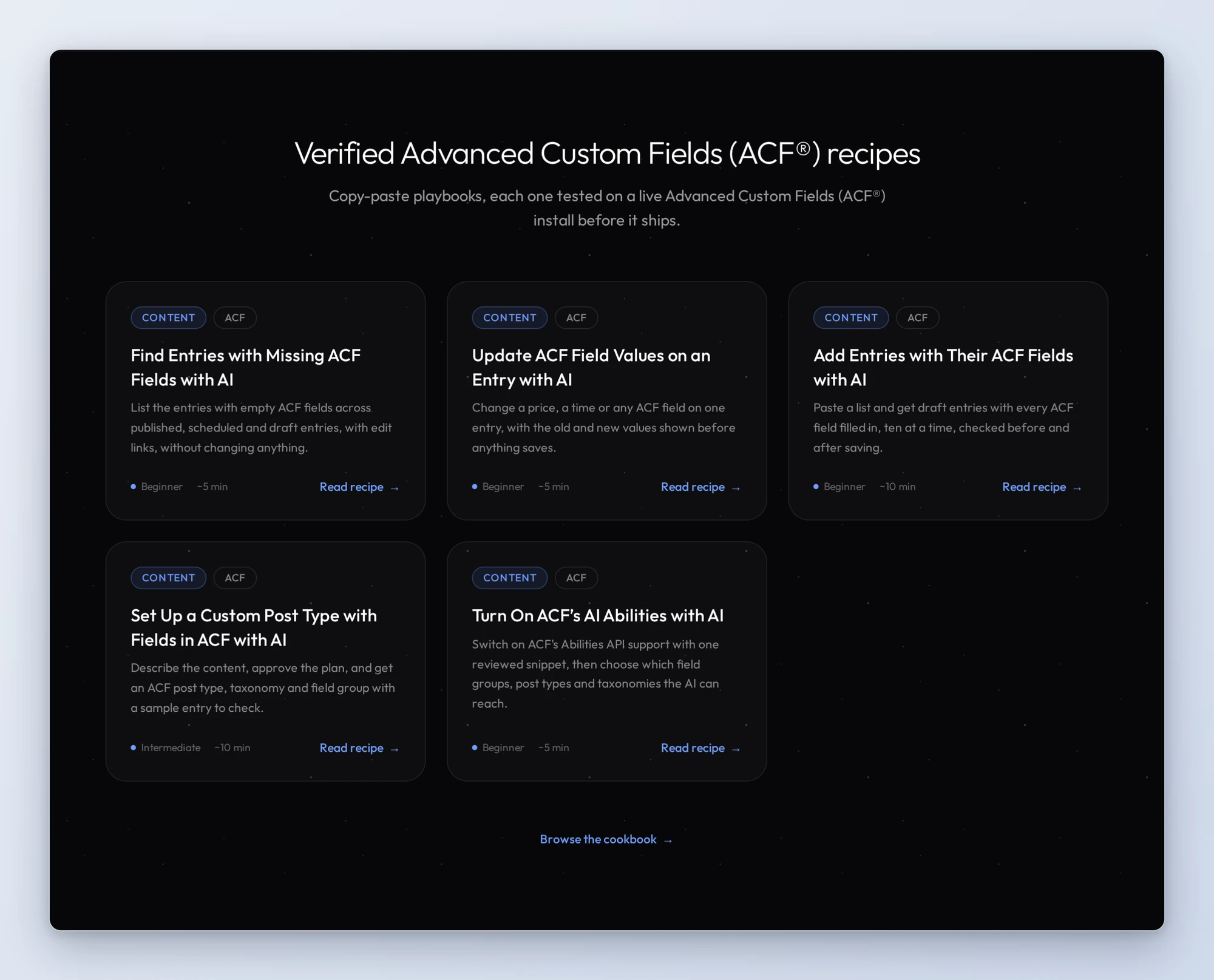The image size is (1214, 980).
Task: Click description 'Describe the content, approve the plan'
Action: (263, 688)
